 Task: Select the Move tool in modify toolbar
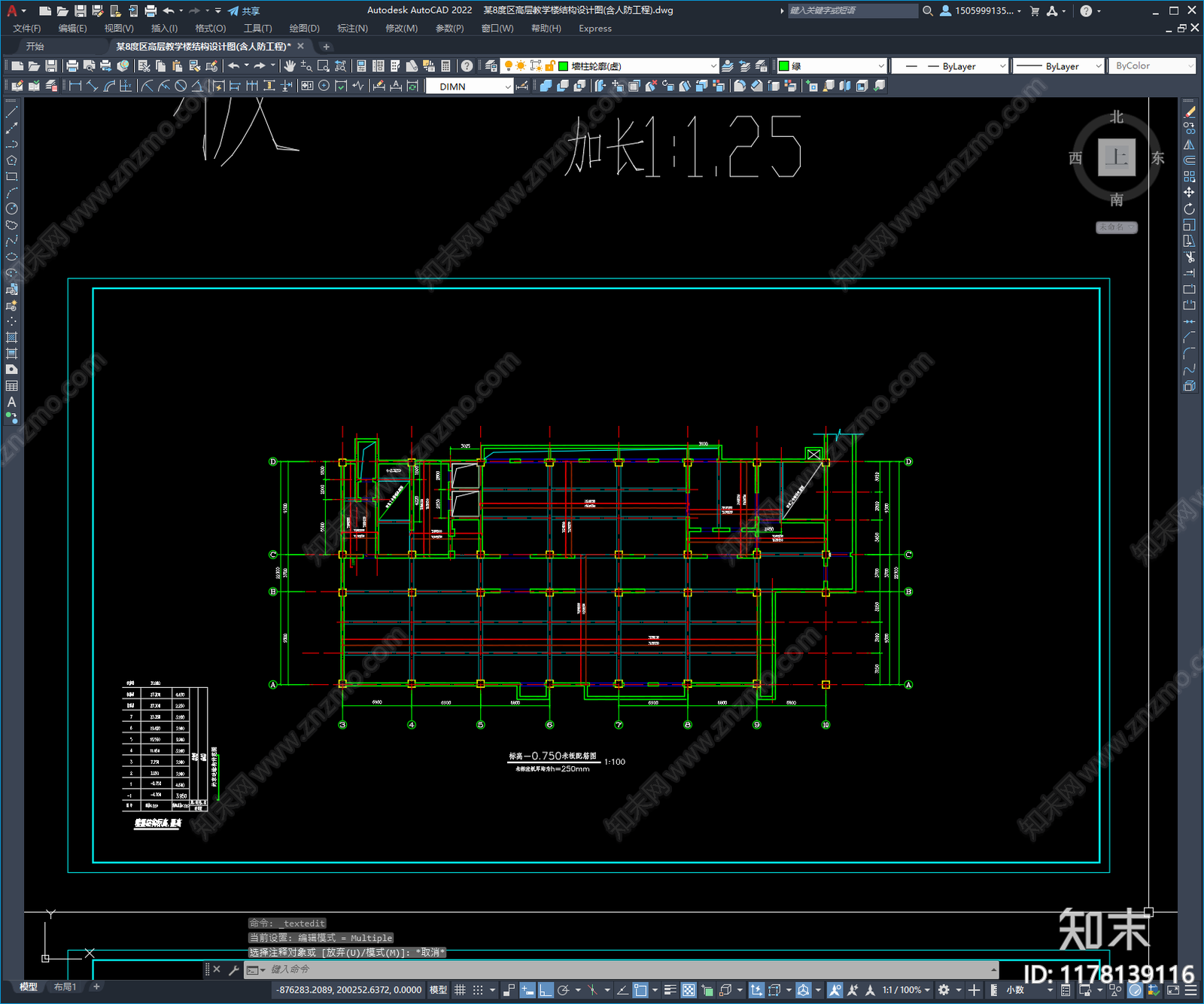[x=1189, y=193]
